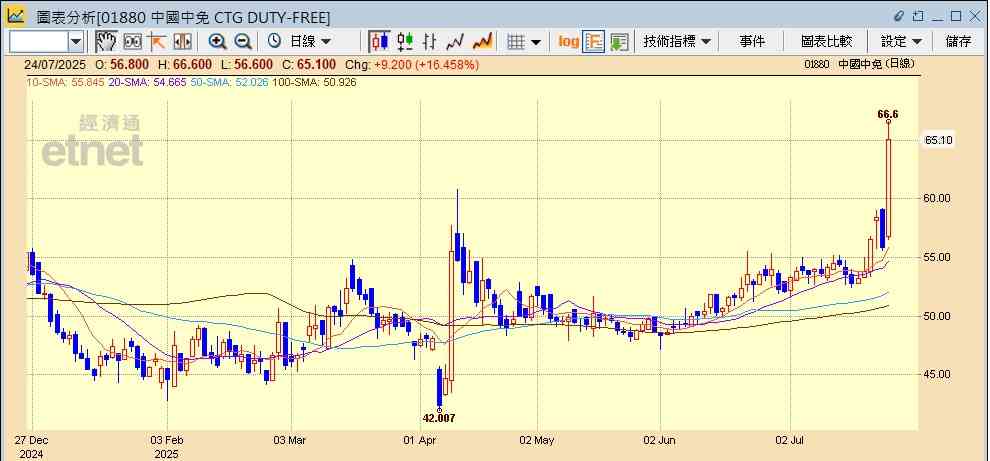Switch to the candlestick chart type

(379, 42)
